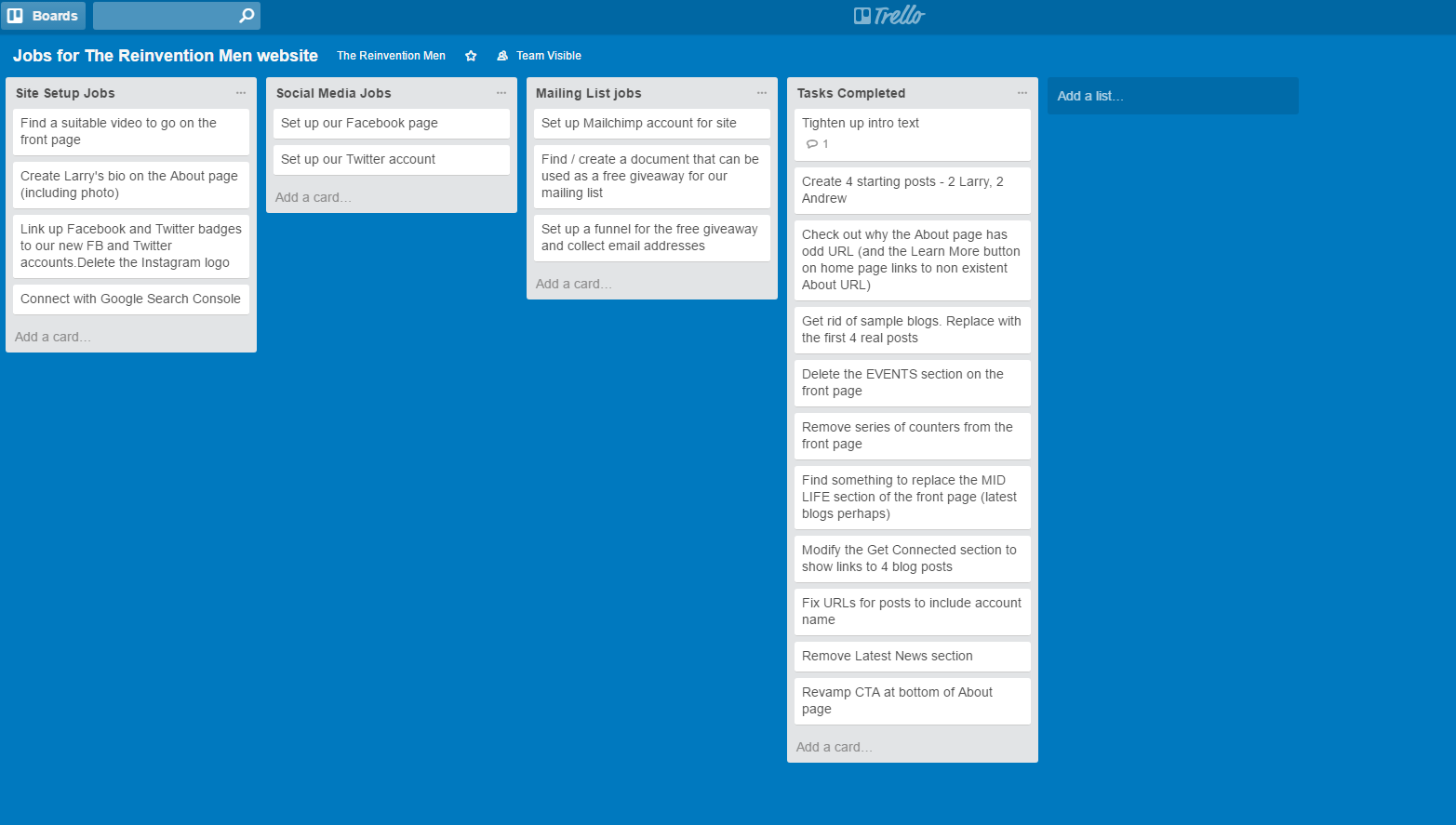This screenshot has width=1456, height=825.
Task: Open card Link up Facebook and Twitter badges
Action: point(131,246)
